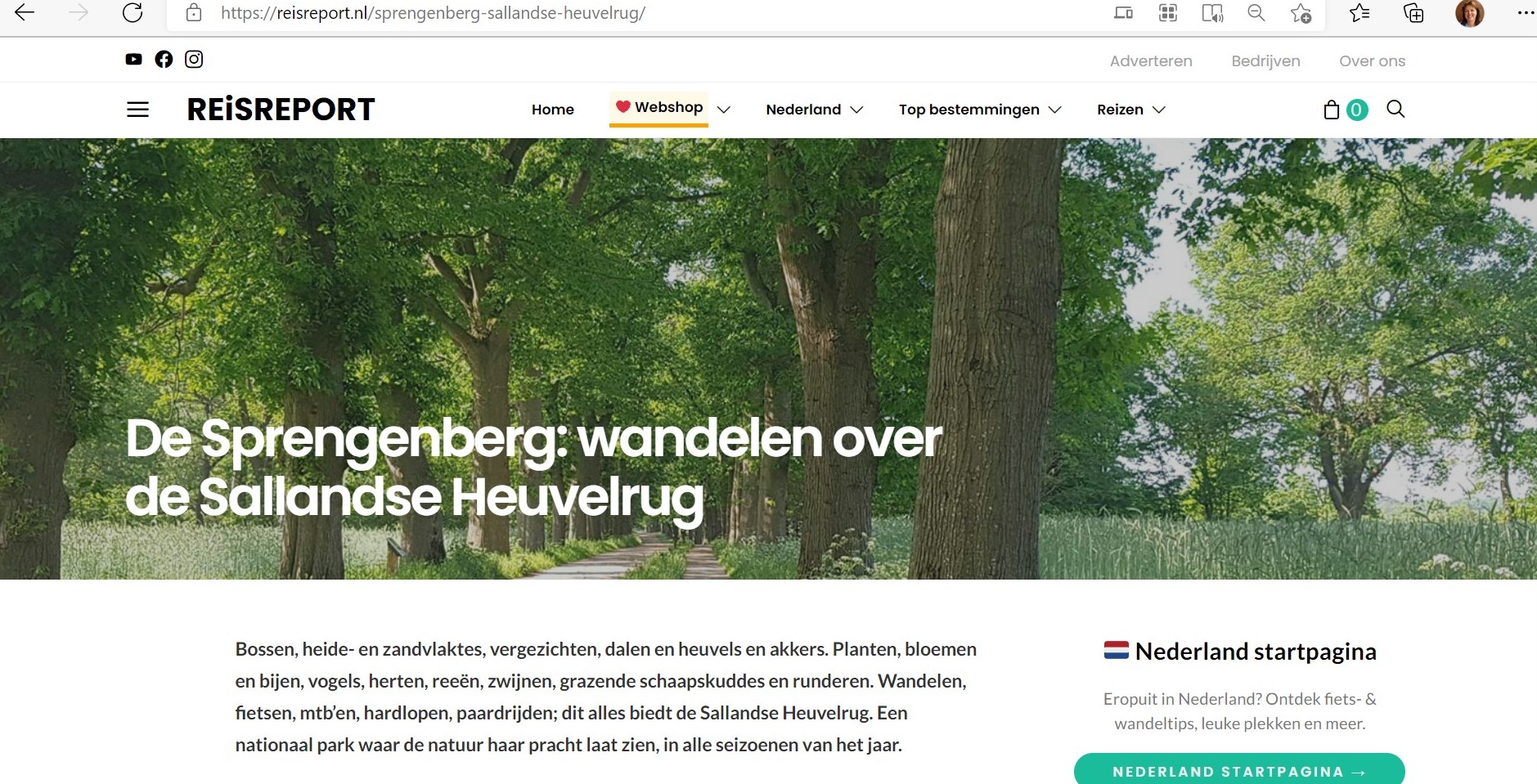Viewport: 1537px width, 784px height.
Task: Click the browser address bar URL
Action: [433, 13]
